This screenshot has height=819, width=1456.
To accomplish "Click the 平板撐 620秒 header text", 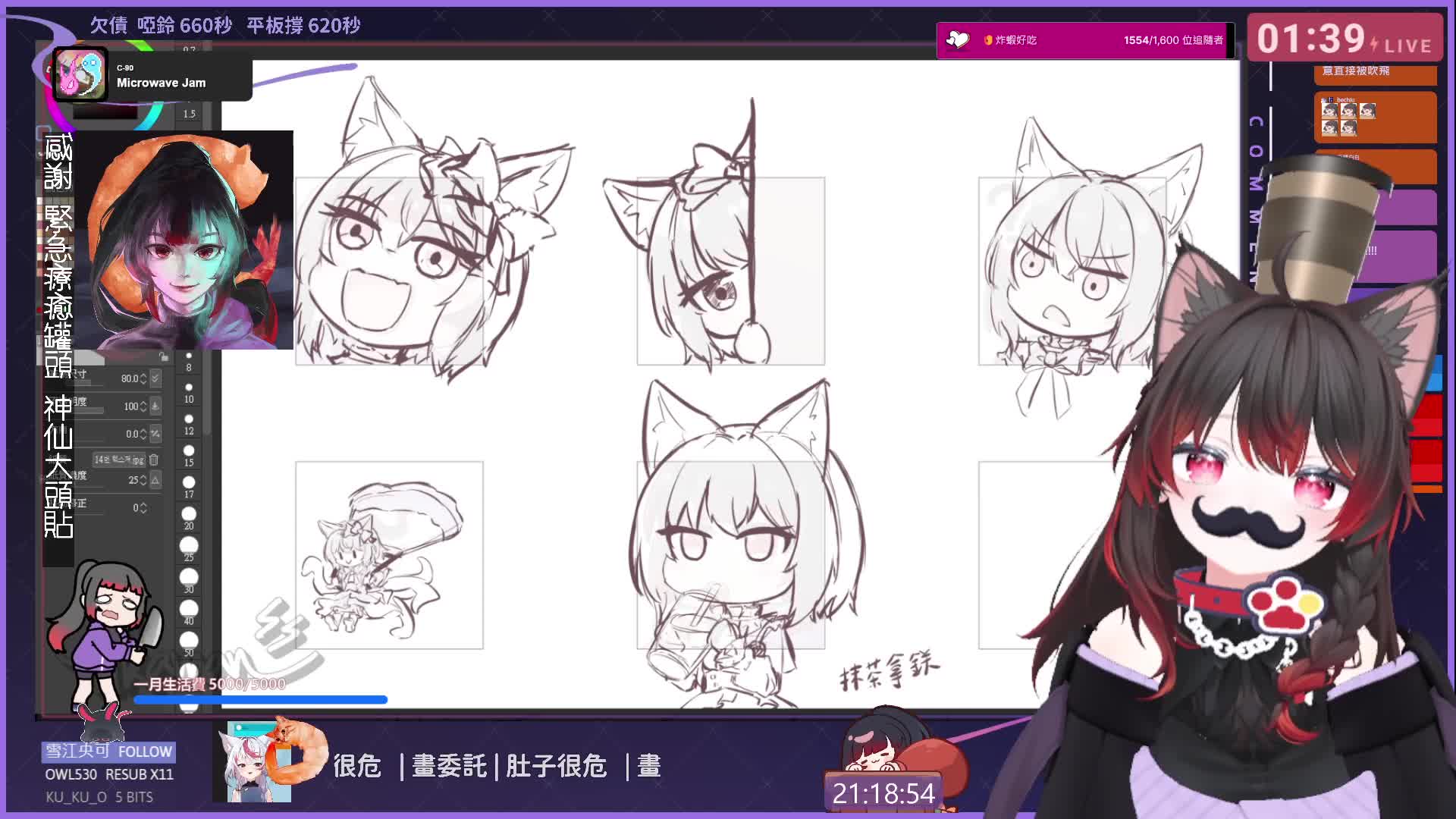I will [x=303, y=26].
